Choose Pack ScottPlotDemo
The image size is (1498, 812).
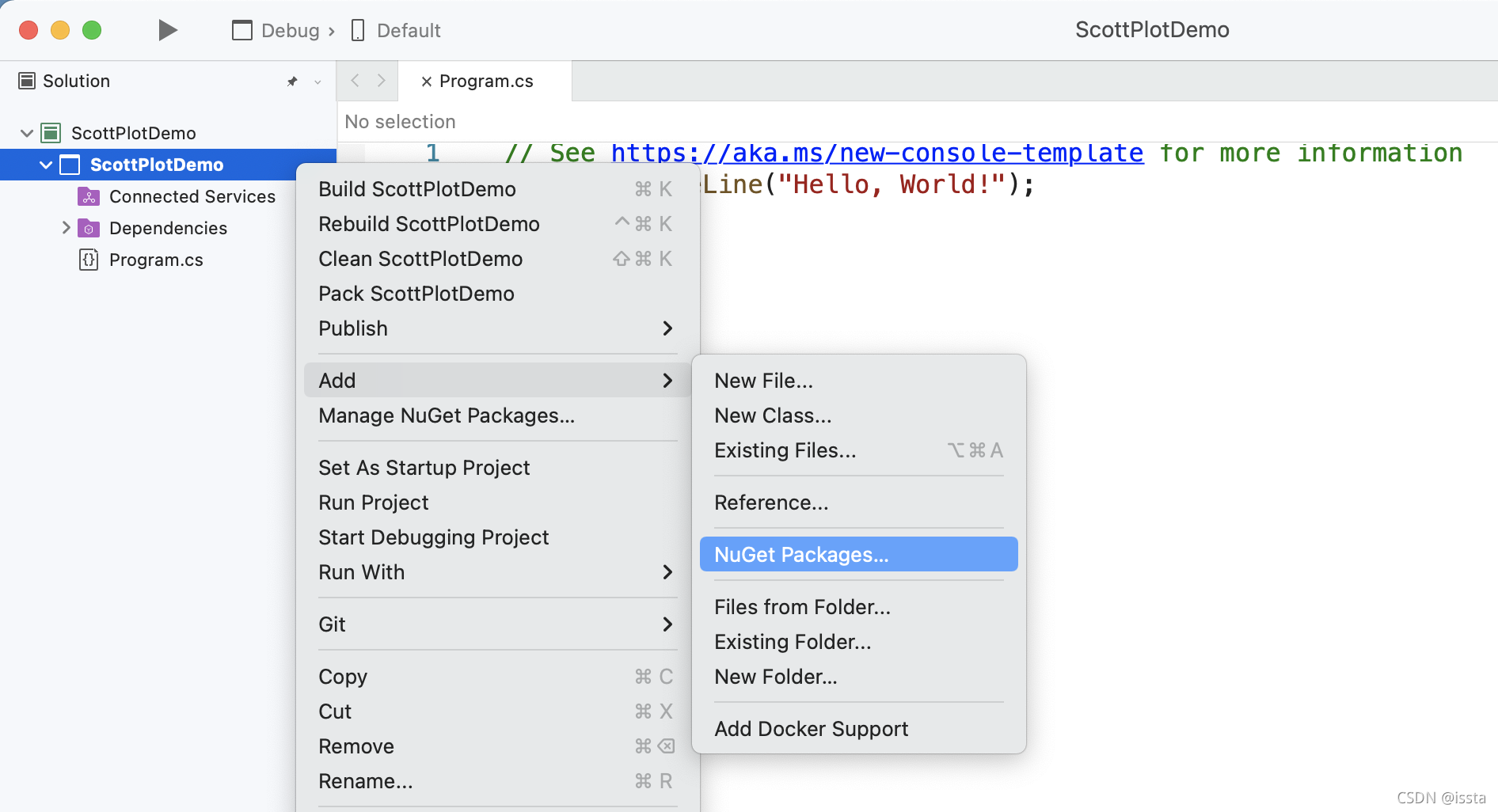click(x=497, y=294)
